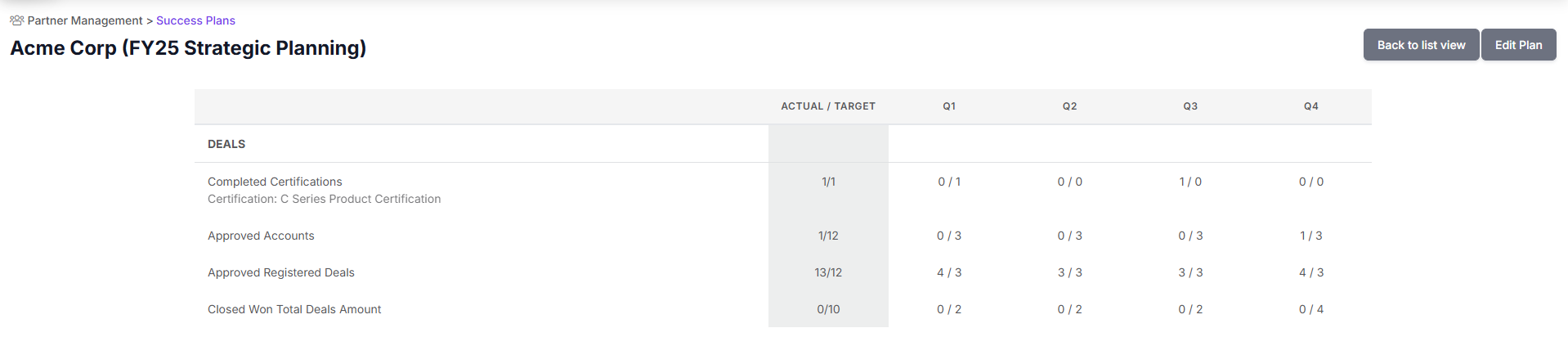The height and width of the screenshot is (337, 1568).
Task: Click Back to list view button
Action: pos(1421,45)
